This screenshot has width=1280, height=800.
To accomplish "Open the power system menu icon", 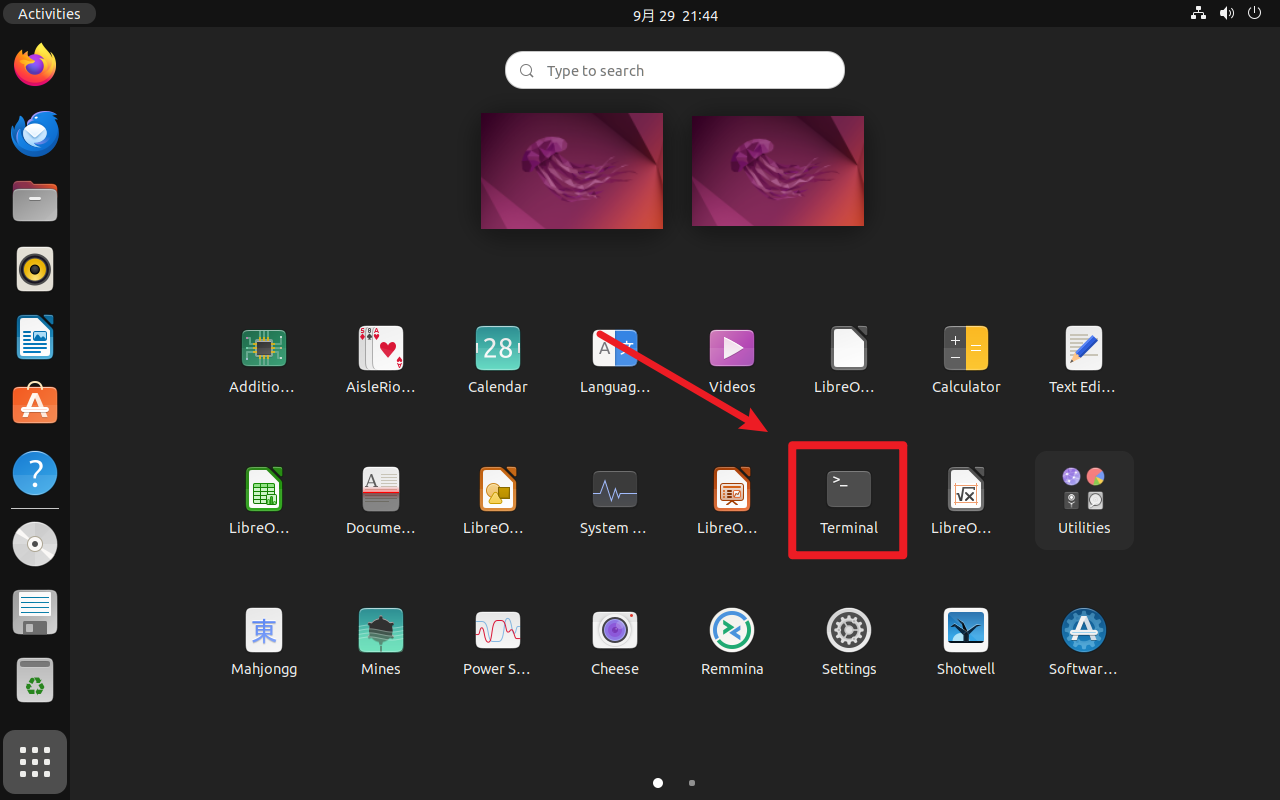I will click(1255, 14).
